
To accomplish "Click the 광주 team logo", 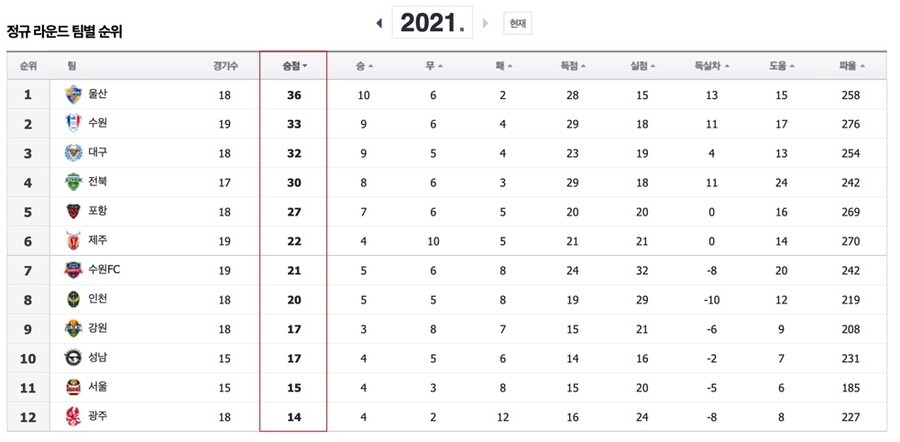I will (73, 416).
